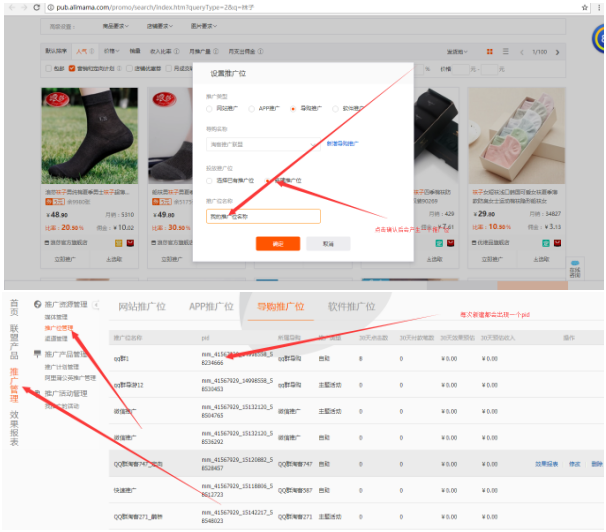Click the 推广位名称 text input field
Viewport: 606px width, 532px height.
263,216
